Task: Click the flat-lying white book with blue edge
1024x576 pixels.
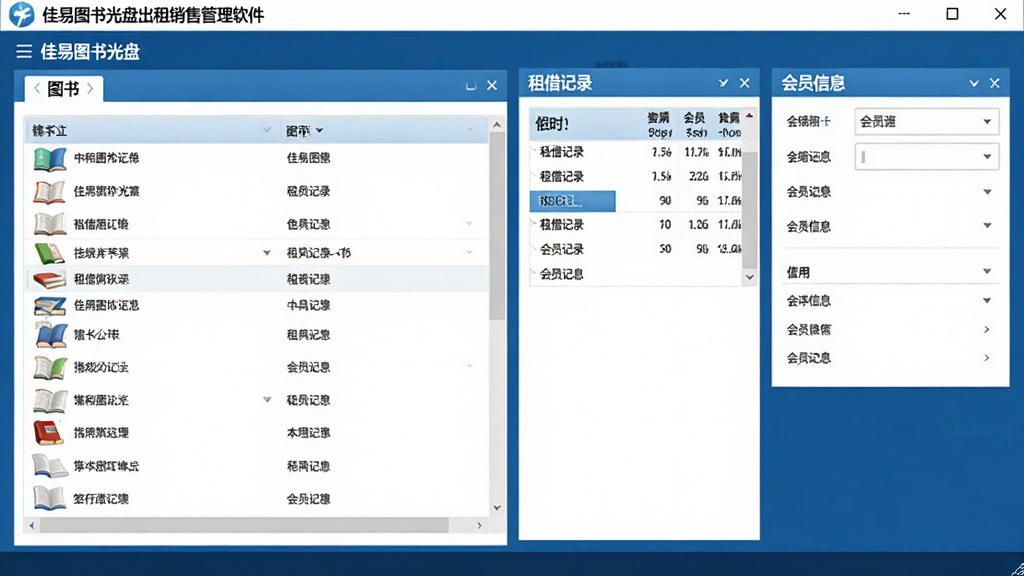Action: 50,466
